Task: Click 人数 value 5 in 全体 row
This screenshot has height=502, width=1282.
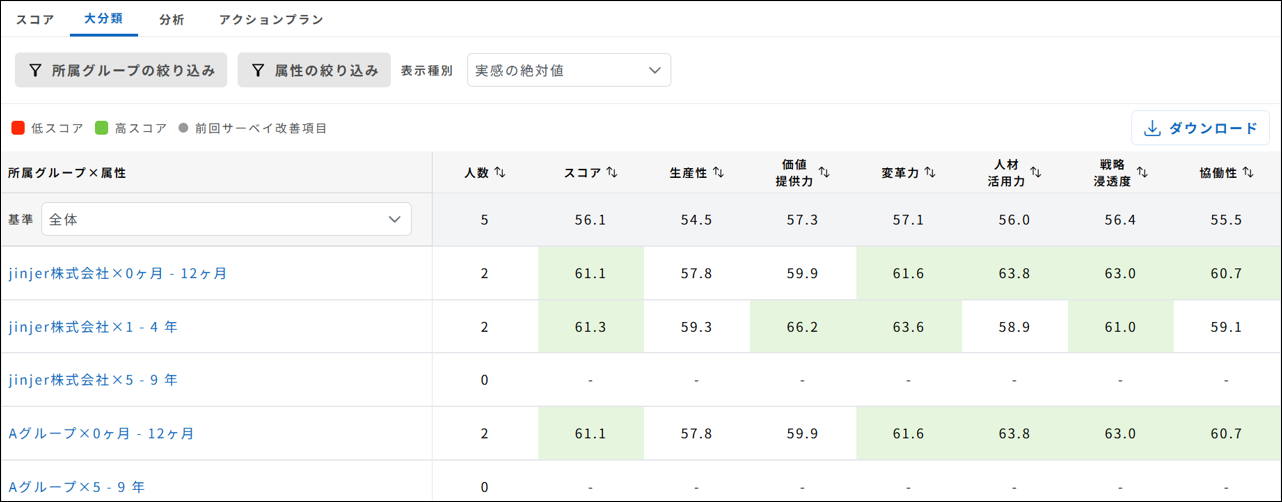Action: [x=484, y=220]
